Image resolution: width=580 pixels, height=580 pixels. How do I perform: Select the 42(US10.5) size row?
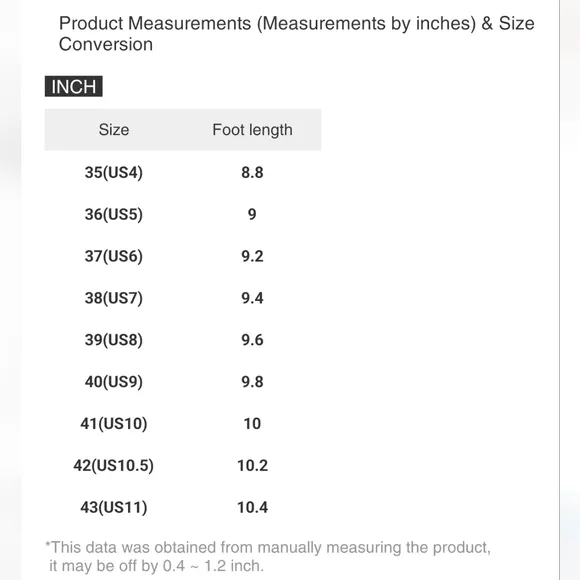pyautogui.click(x=183, y=465)
